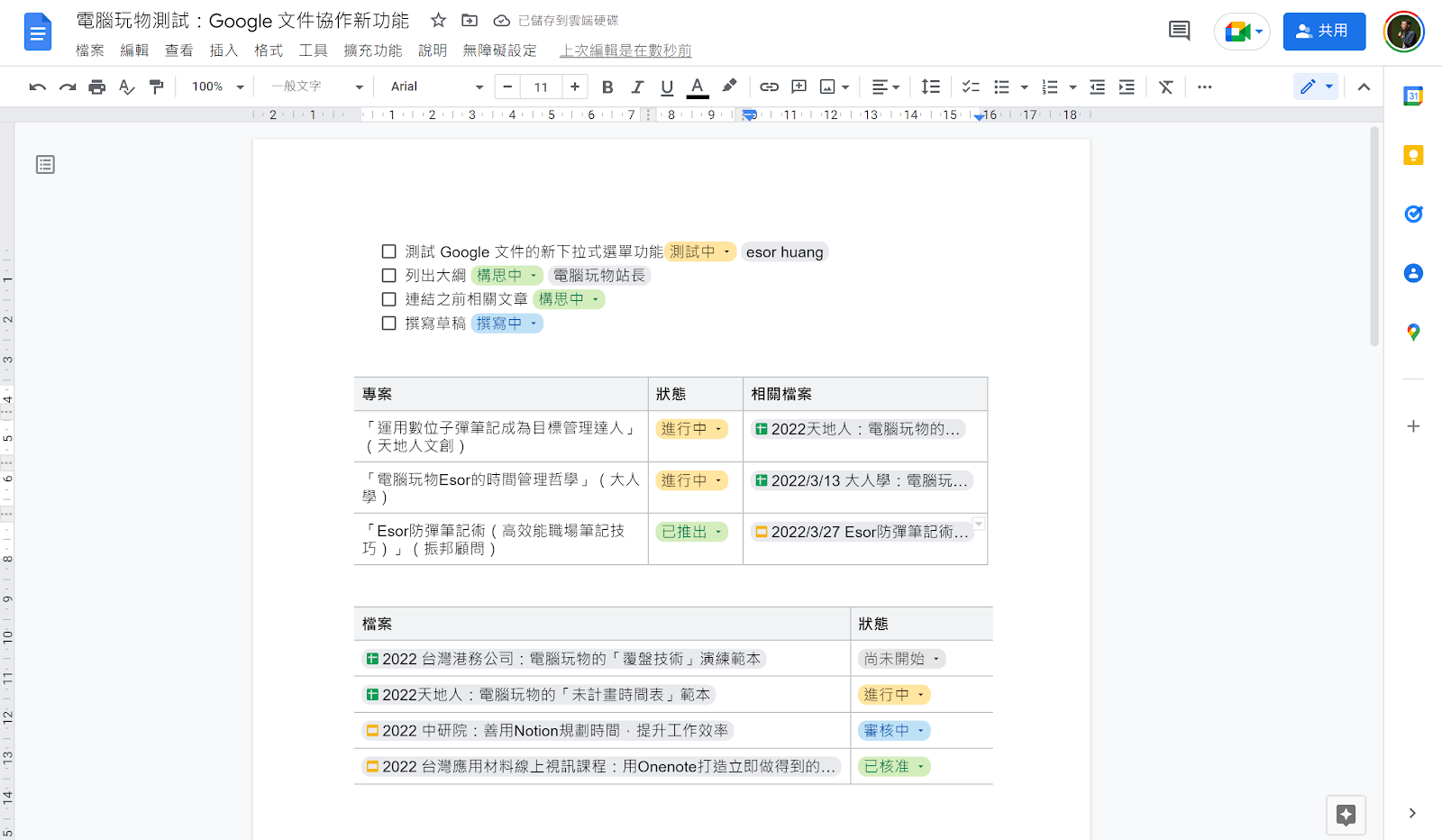
Task: Open more toolbar options (three dots)
Action: point(1205,87)
